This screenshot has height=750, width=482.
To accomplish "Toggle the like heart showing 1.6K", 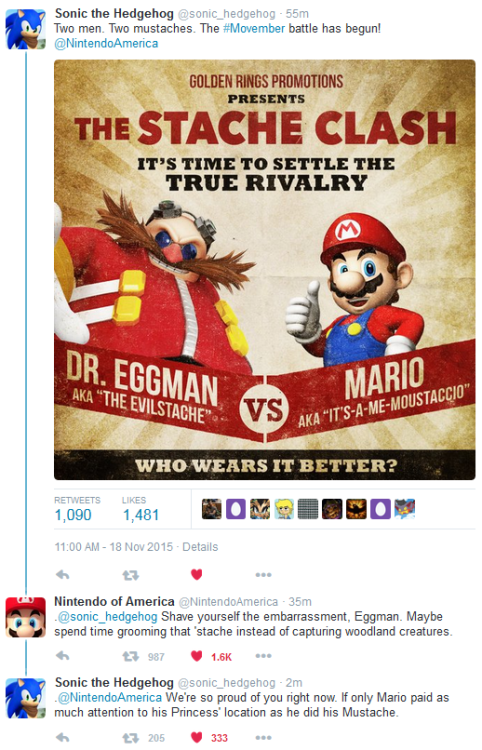I will (x=197, y=656).
